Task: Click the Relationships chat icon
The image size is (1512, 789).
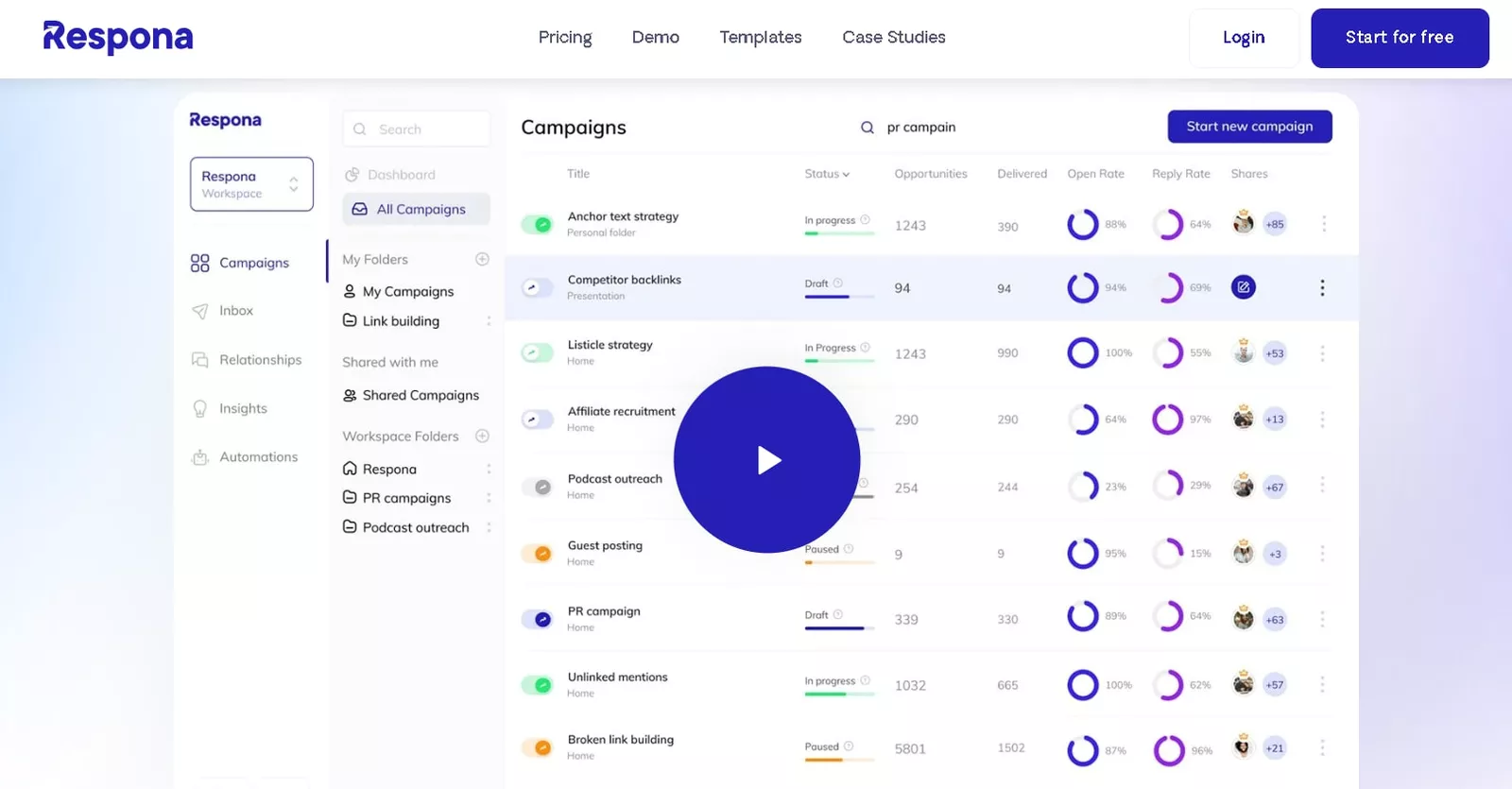Action: click(200, 360)
